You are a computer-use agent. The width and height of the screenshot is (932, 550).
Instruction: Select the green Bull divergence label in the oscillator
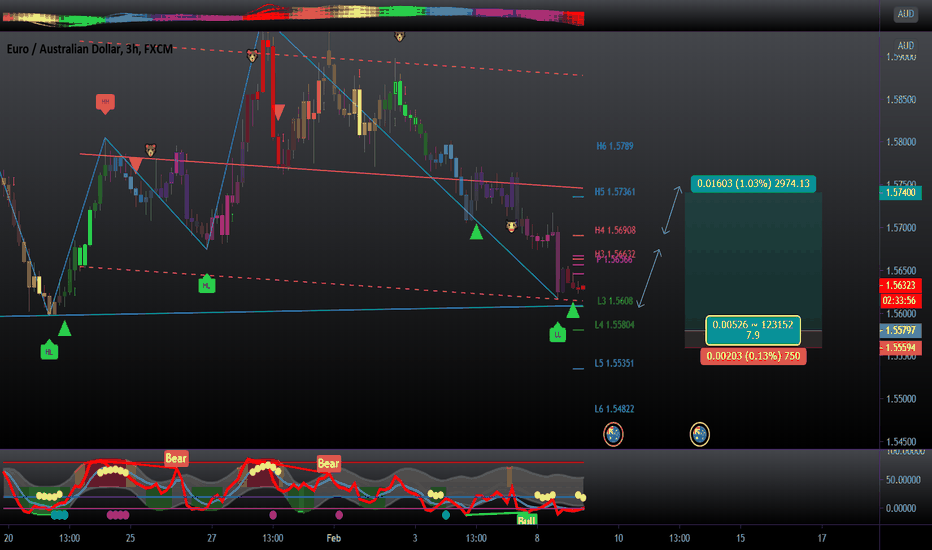point(527,520)
